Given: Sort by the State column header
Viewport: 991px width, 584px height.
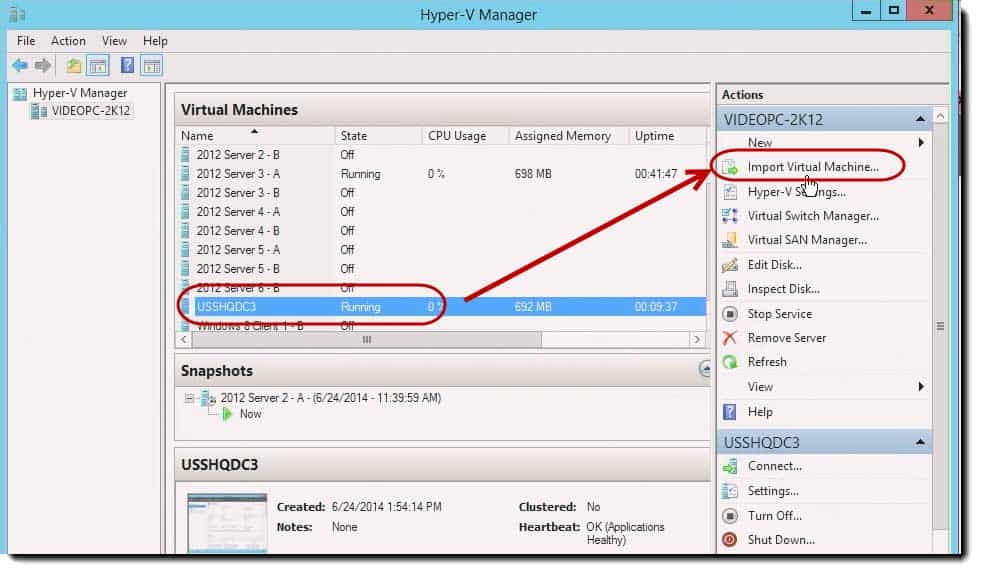Looking at the screenshot, I should coord(378,136).
